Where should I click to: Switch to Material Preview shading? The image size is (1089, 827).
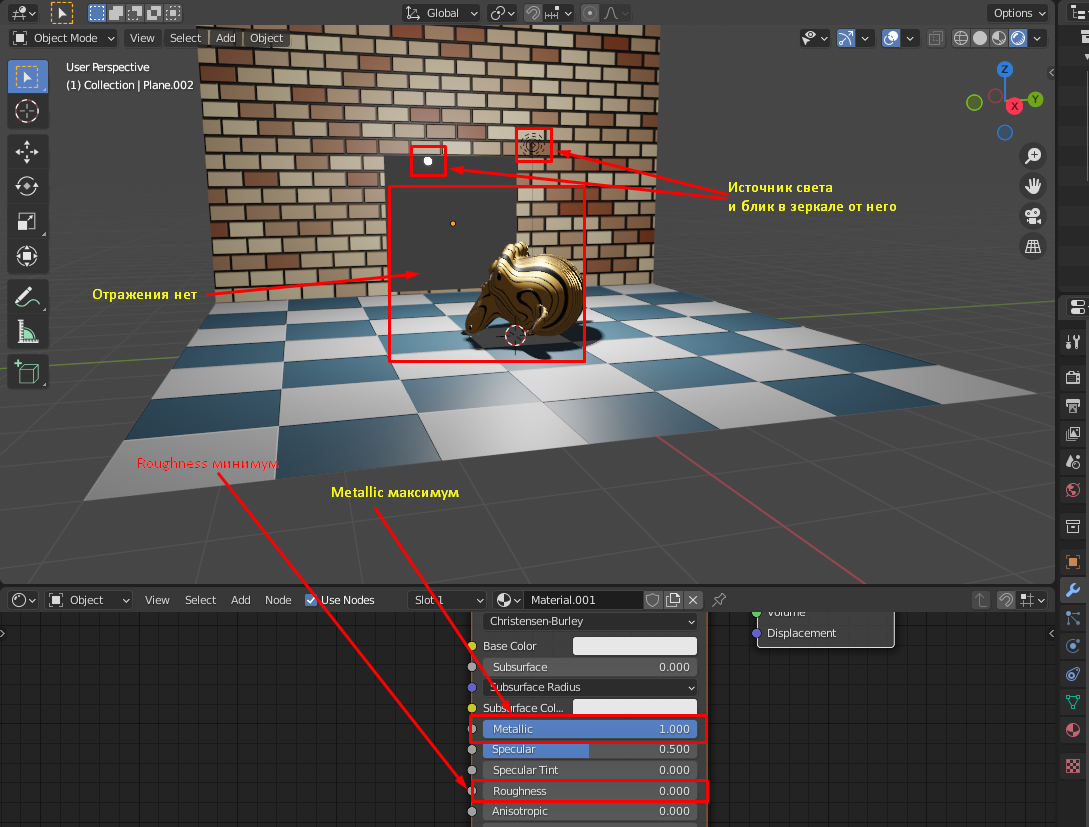(x=999, y=38)
